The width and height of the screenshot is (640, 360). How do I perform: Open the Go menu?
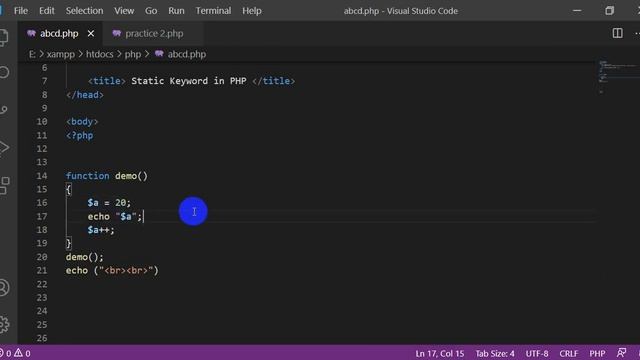click(x=151, y=11)
